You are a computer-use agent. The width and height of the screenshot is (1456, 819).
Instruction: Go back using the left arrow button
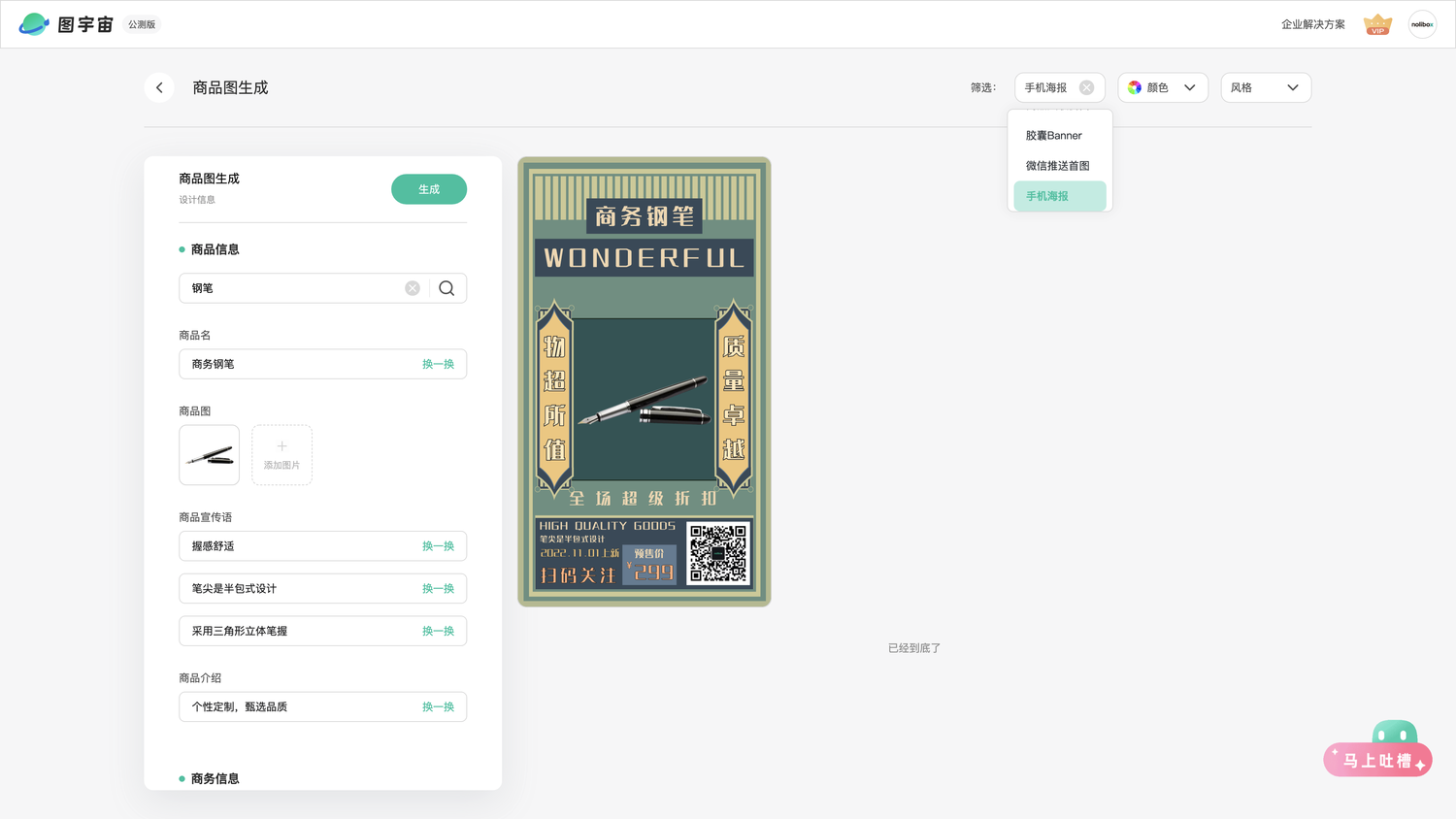[159, 87]
